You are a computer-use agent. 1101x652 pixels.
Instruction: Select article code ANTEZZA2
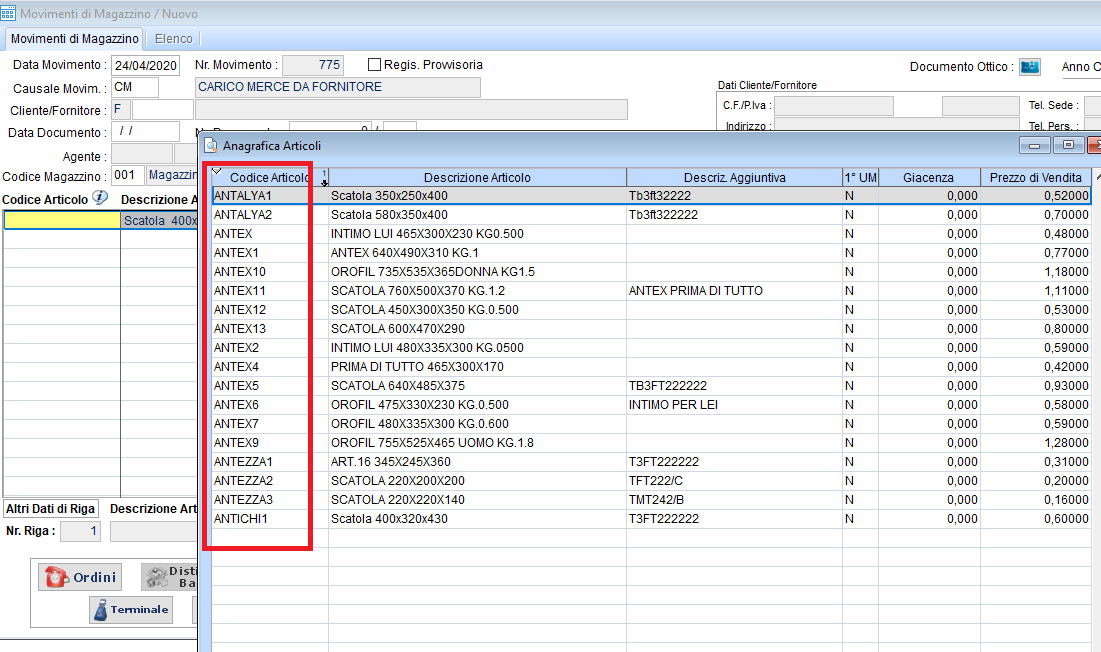click(x=243, y=480)
